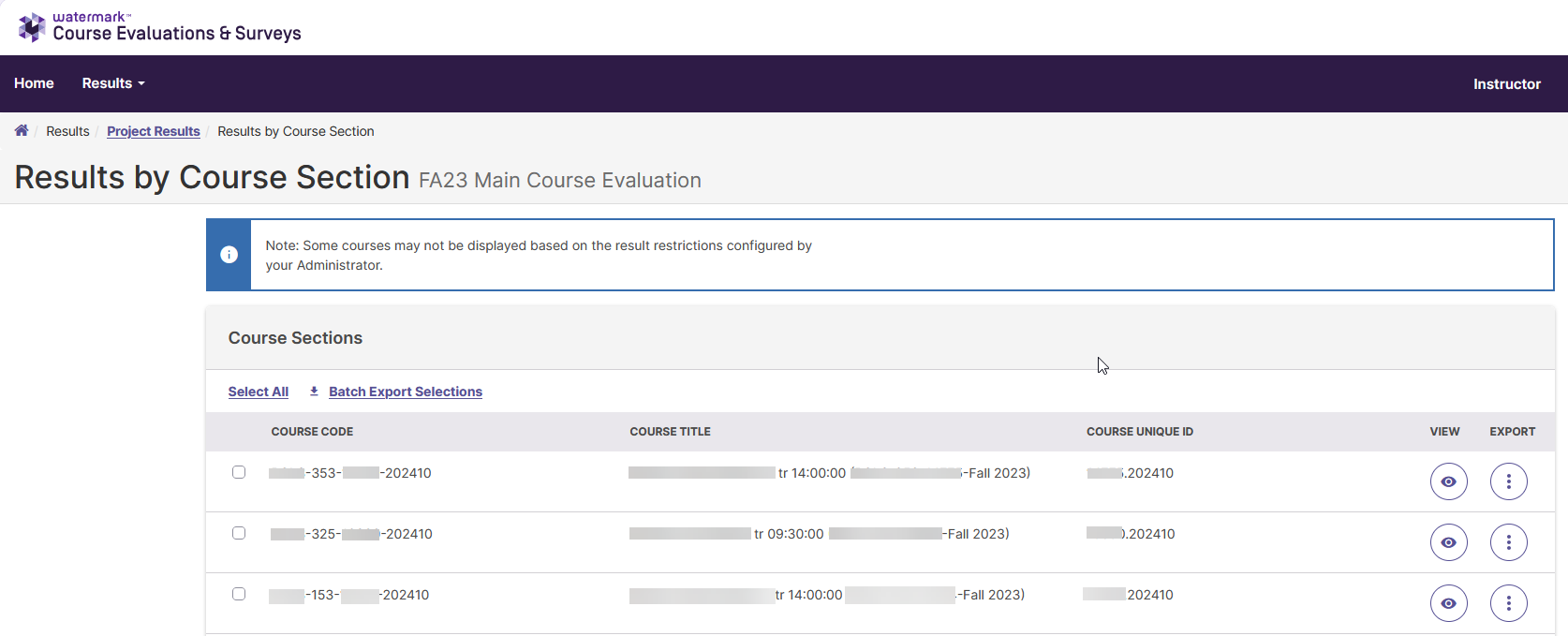Open export menu for -153- course row
This screenshot has height=636, width=1568.
1508,603
